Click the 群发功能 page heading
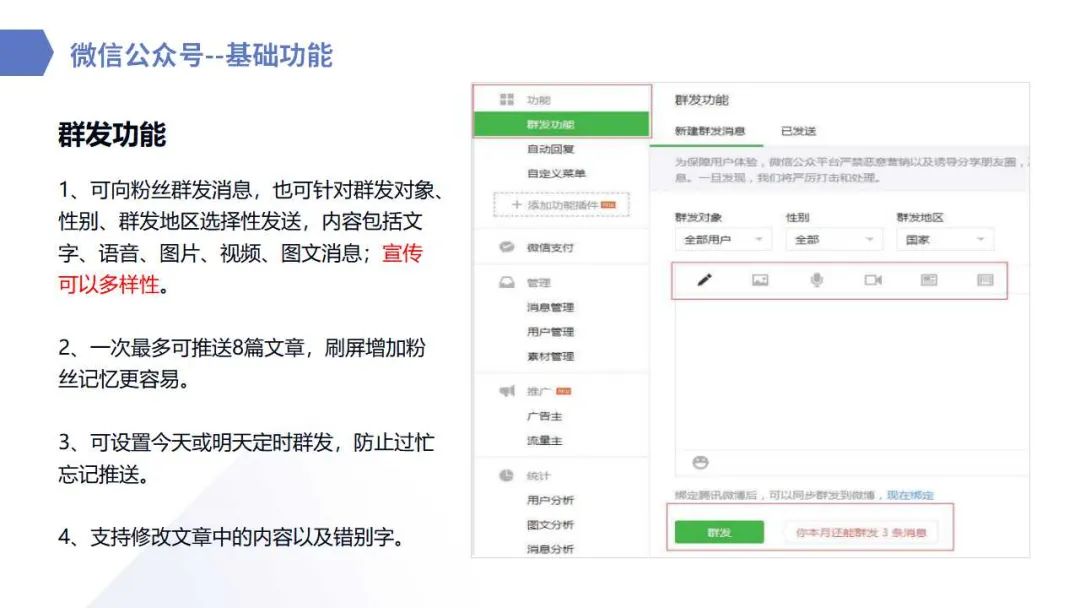1080x608 pixels. (x=701, y=100)
